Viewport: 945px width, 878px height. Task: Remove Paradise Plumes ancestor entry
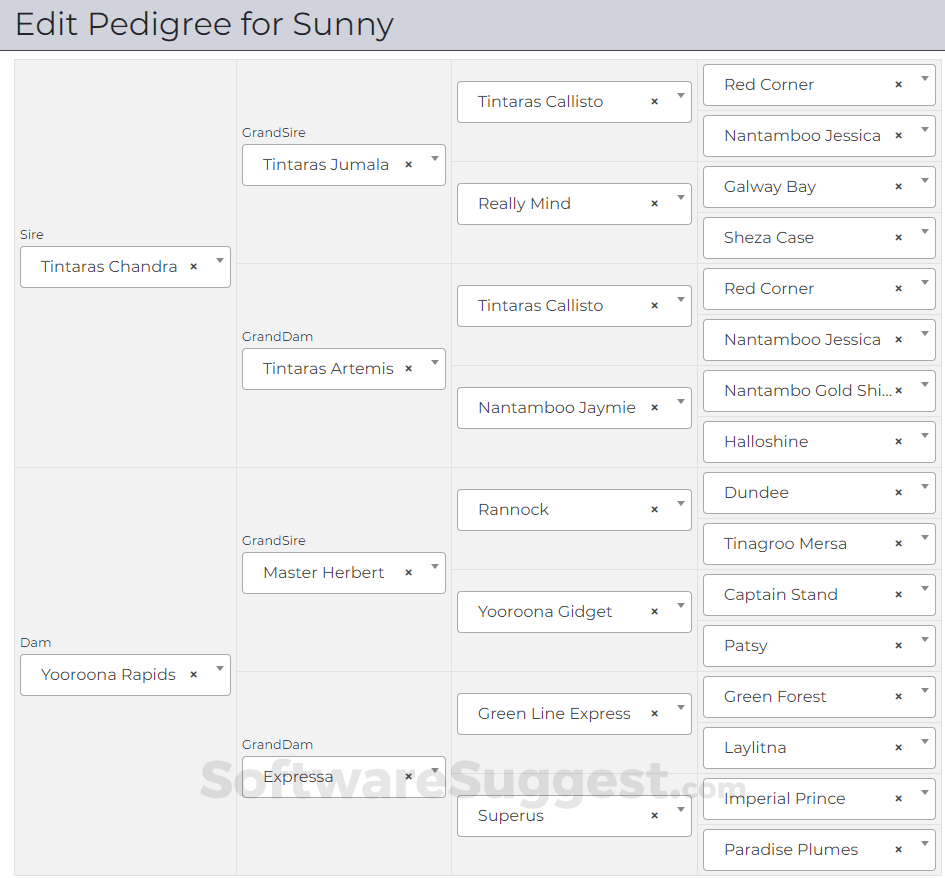pyautogui.click(x=898, y=850)
